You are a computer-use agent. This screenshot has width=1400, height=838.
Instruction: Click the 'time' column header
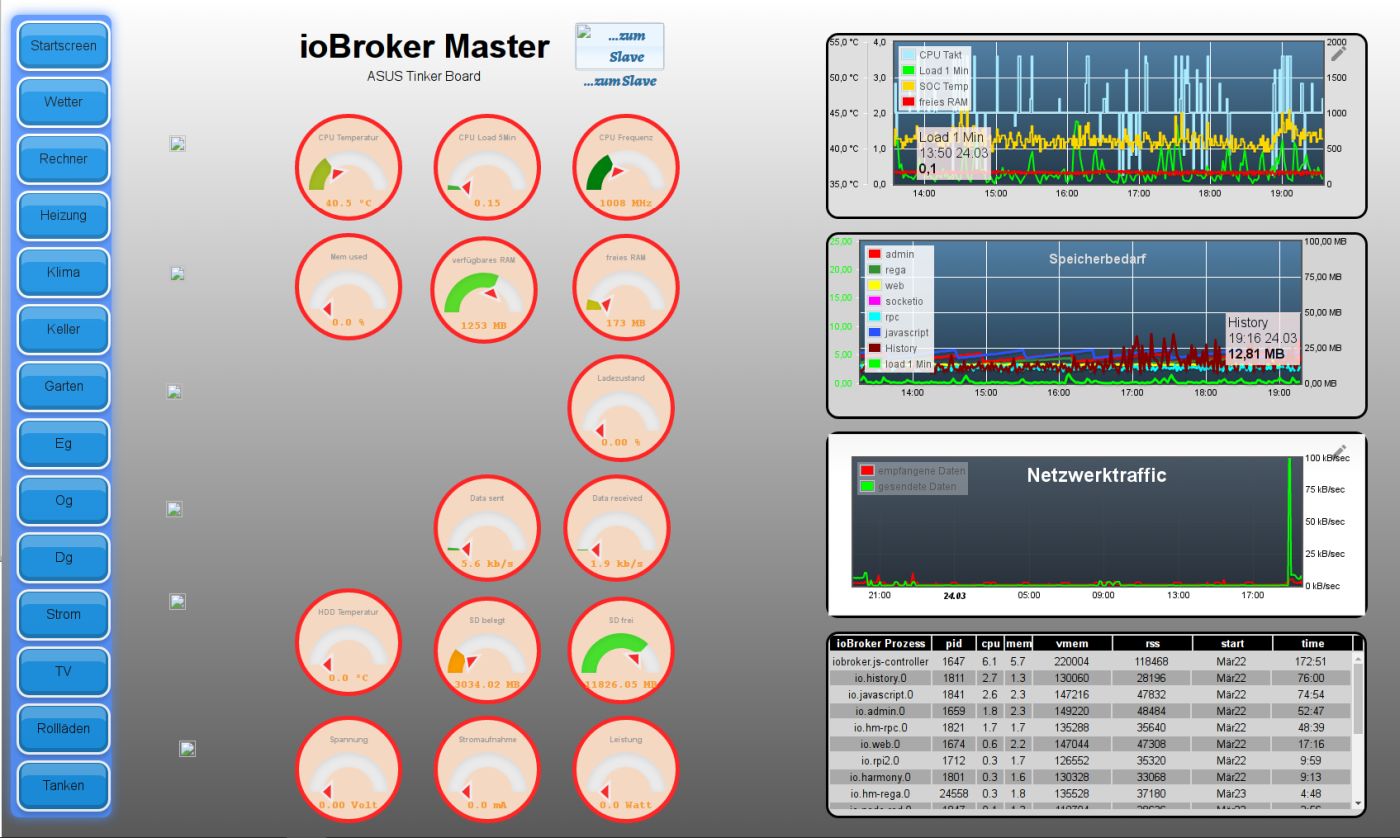pyautogui.click(x=1312, y=643)
